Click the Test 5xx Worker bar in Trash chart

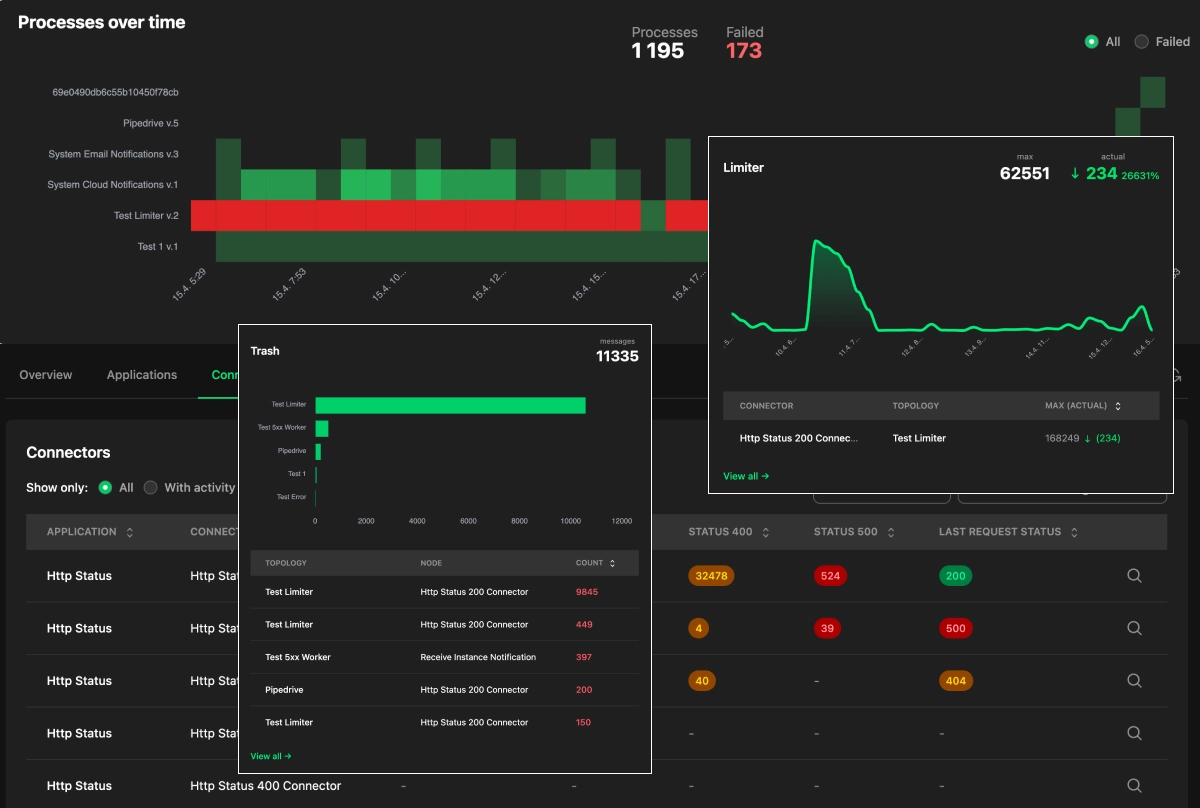[x=322, y=428]
